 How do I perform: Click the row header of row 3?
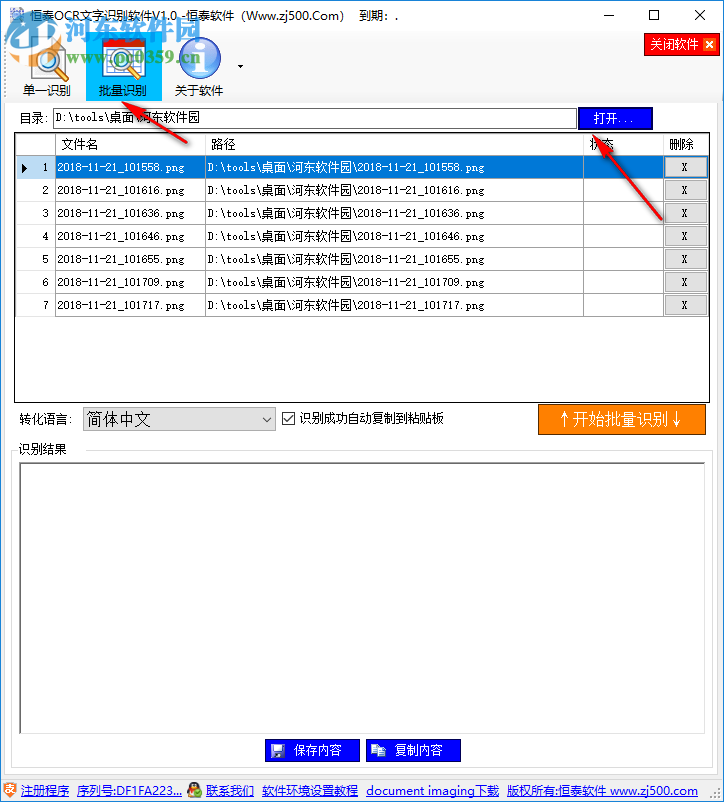click(35, 213)
